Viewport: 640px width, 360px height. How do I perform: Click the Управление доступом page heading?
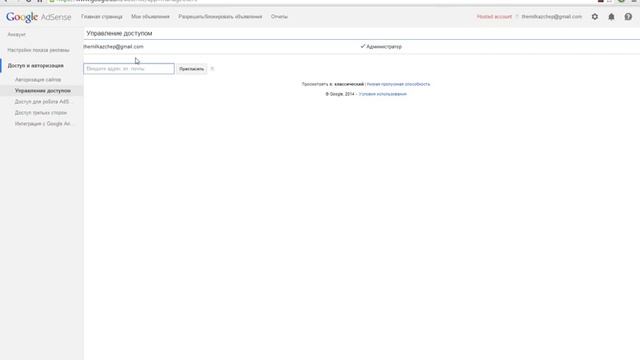119,33
